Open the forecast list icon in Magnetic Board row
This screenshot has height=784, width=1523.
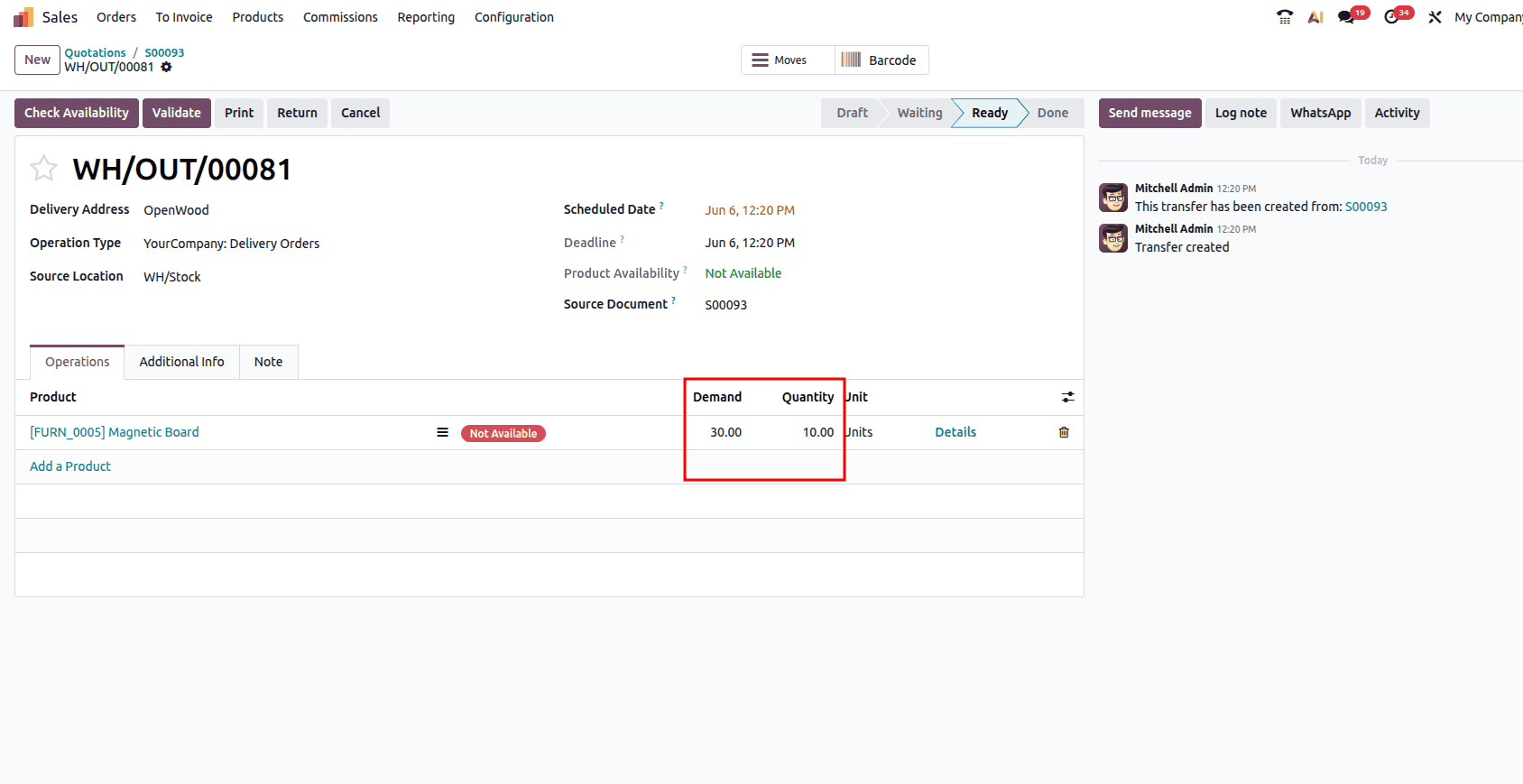coord(442,432)
